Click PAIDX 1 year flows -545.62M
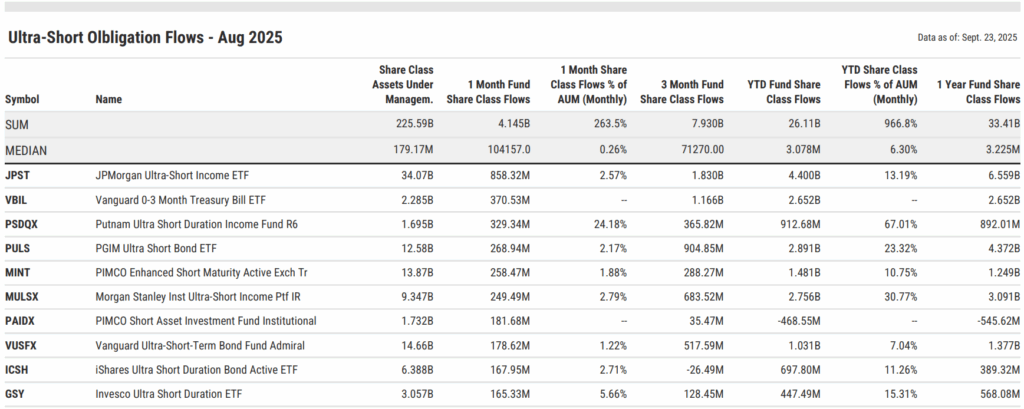1024x409 pixels. (999, 321)
